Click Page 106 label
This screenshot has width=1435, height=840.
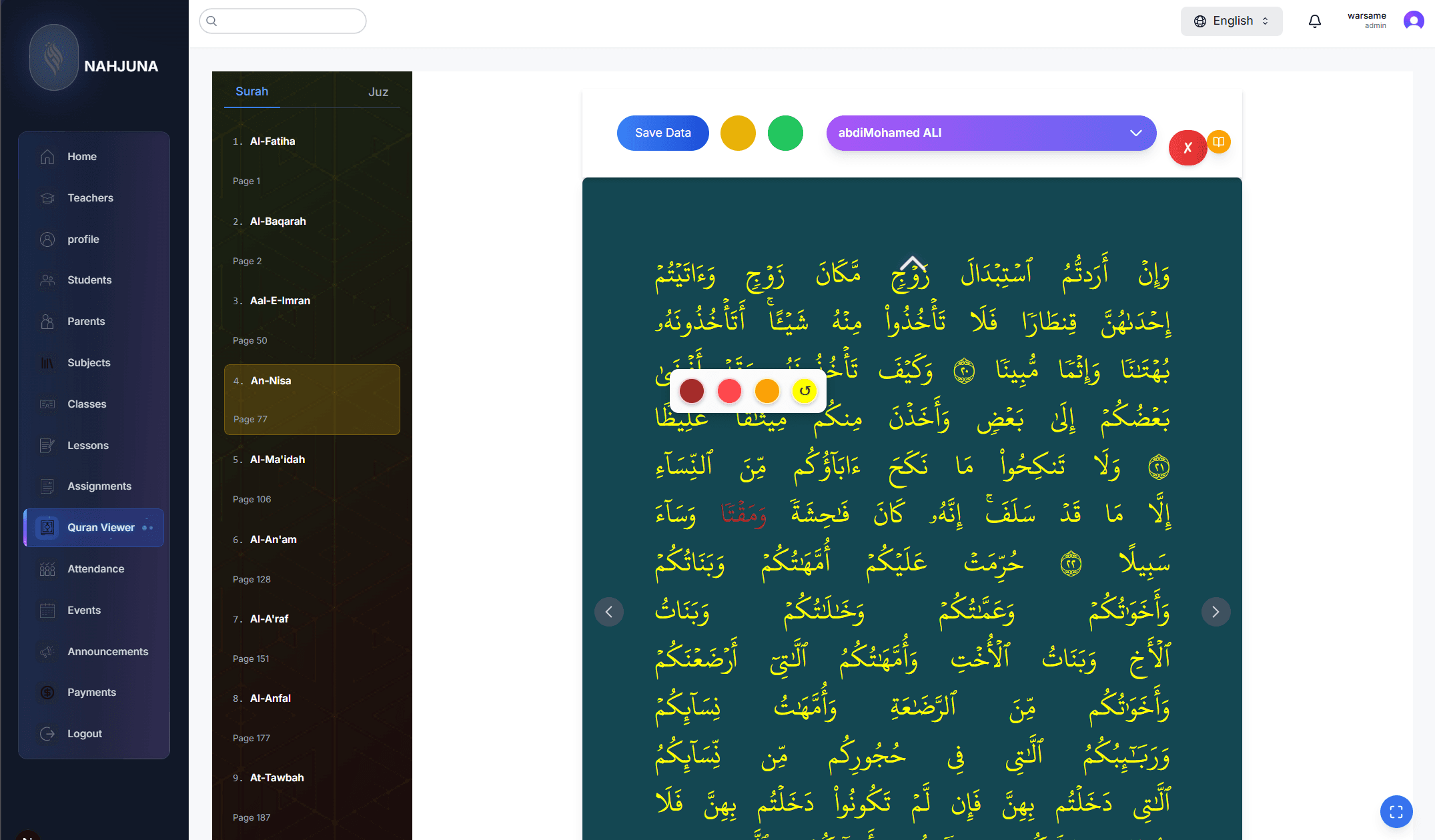[x=252, y=499]
